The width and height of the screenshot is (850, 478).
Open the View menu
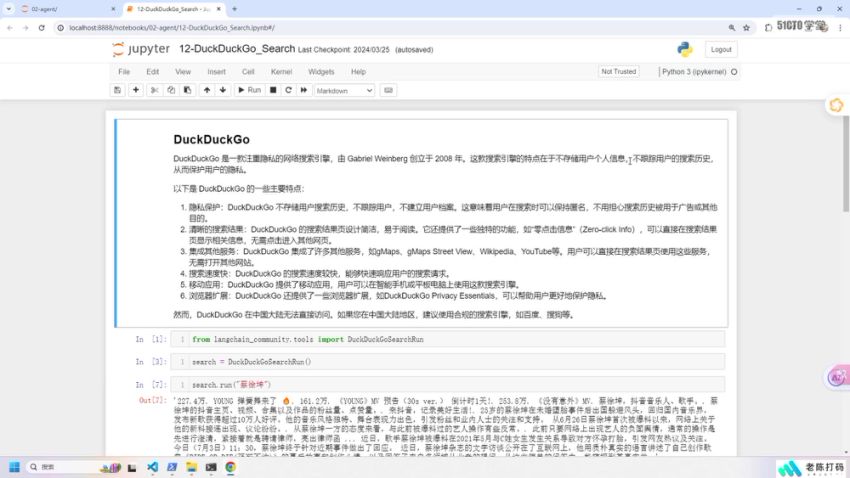tap(183, 72)
